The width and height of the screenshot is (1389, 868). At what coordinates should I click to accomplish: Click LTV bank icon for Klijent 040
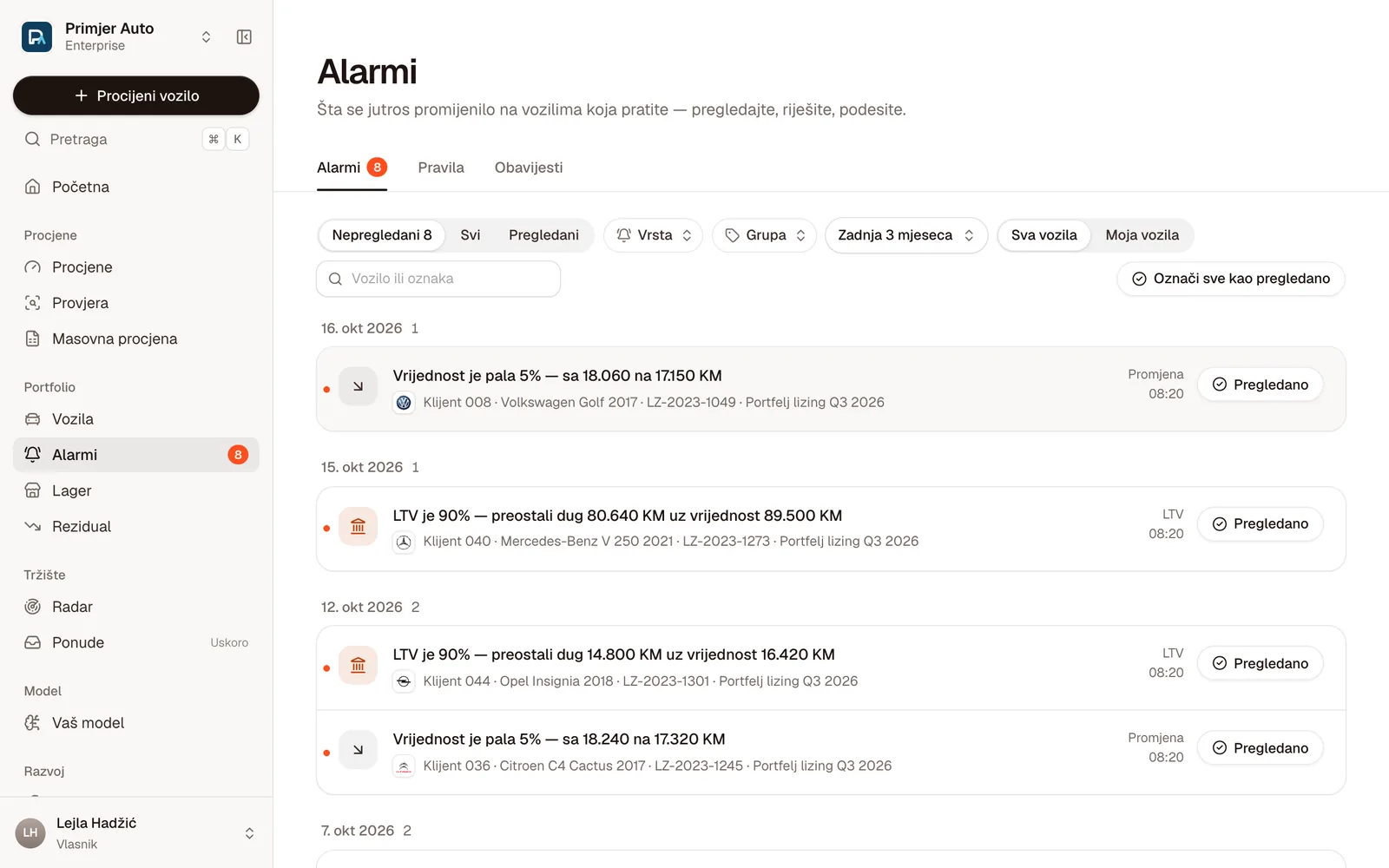point(358,526)
